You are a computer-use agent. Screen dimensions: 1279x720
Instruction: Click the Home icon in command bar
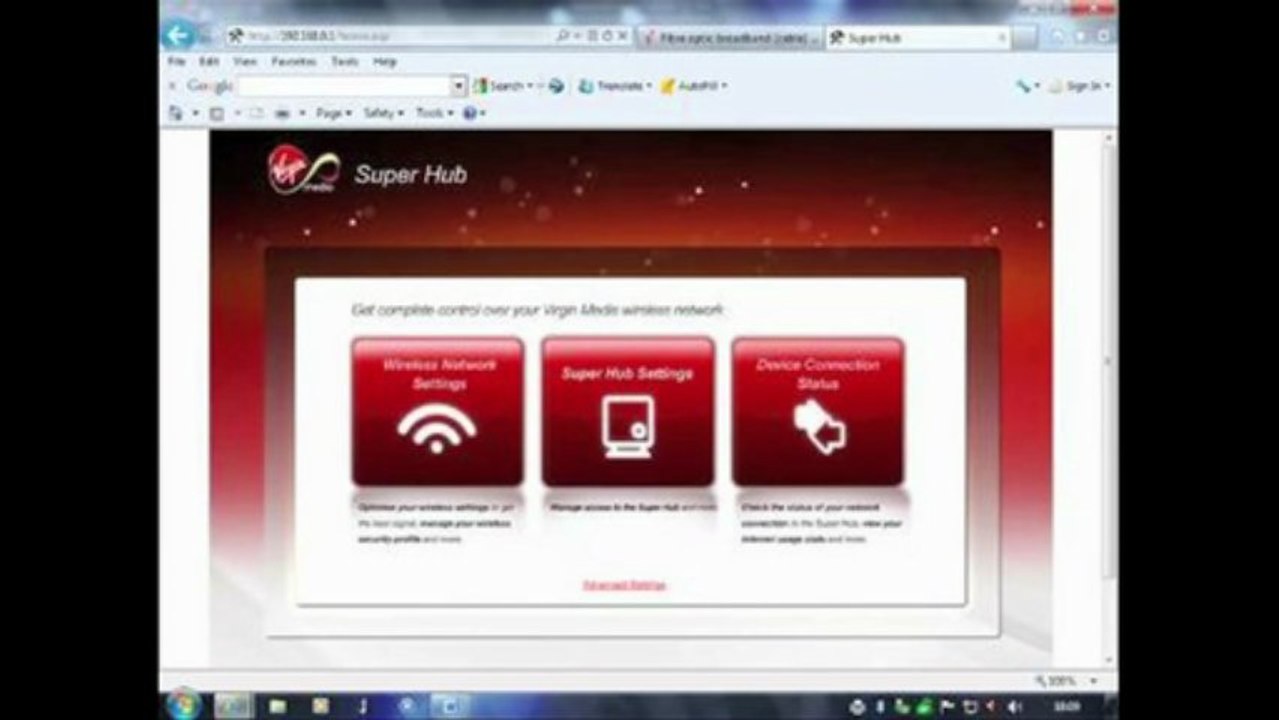point(176,113)
